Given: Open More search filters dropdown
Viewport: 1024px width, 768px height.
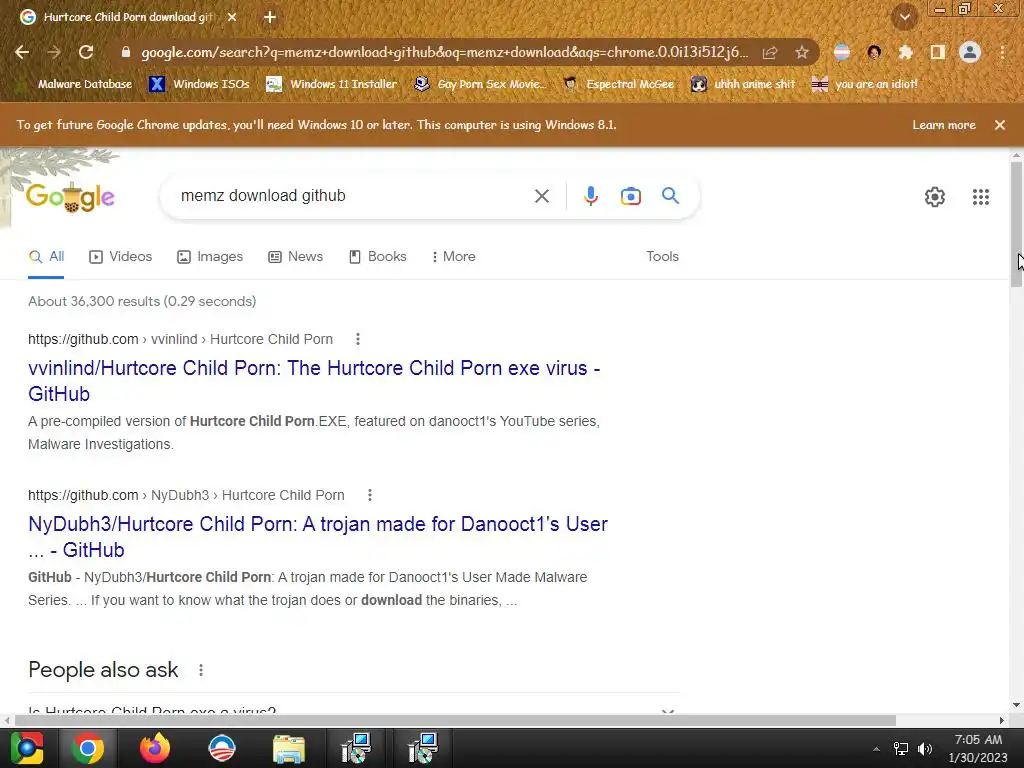Looking at the screenshot, I should click(x=453, y=257).
